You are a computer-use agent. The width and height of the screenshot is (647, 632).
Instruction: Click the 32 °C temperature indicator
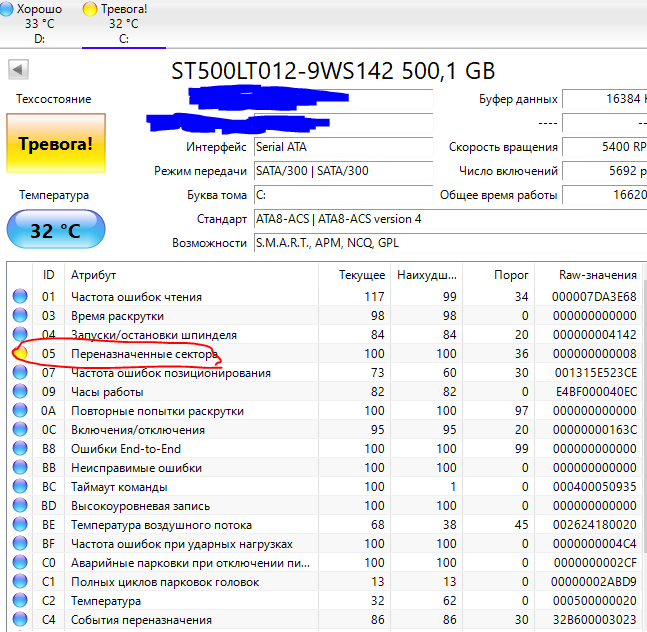(56, 229)
